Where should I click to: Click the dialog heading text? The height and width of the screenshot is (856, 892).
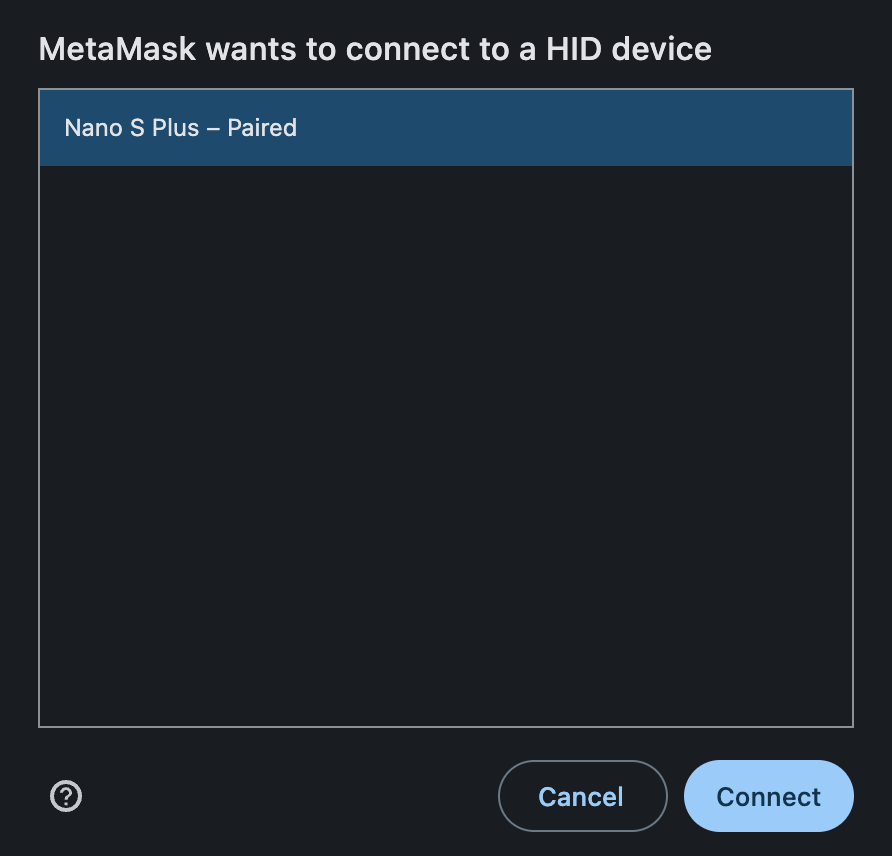[375, 49]
